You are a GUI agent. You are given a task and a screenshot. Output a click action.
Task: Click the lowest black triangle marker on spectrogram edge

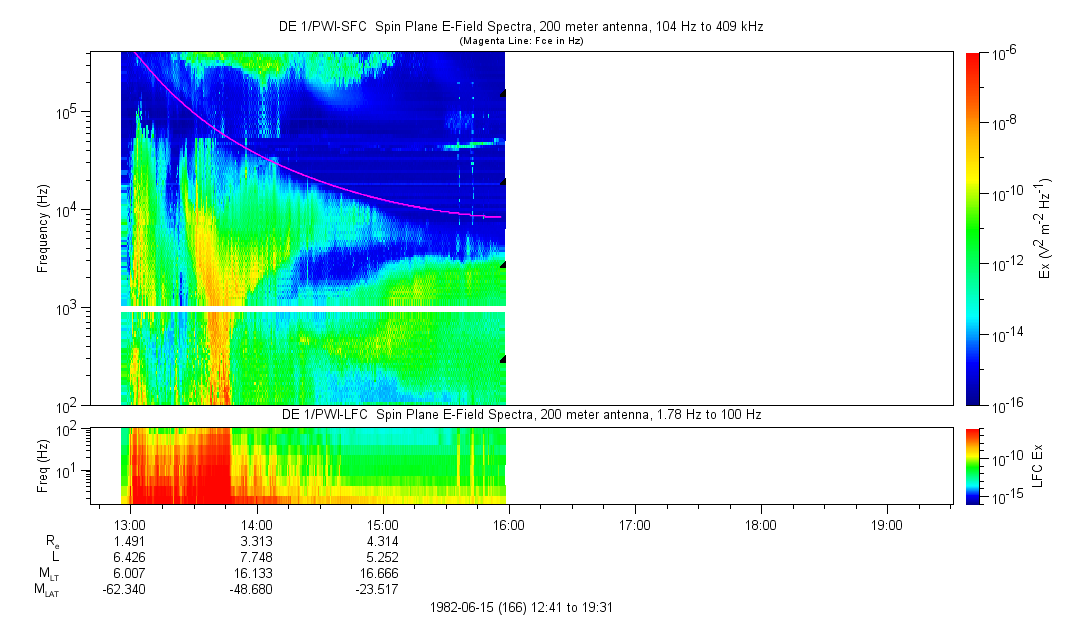pyautogui.click(x=503, y=358)
